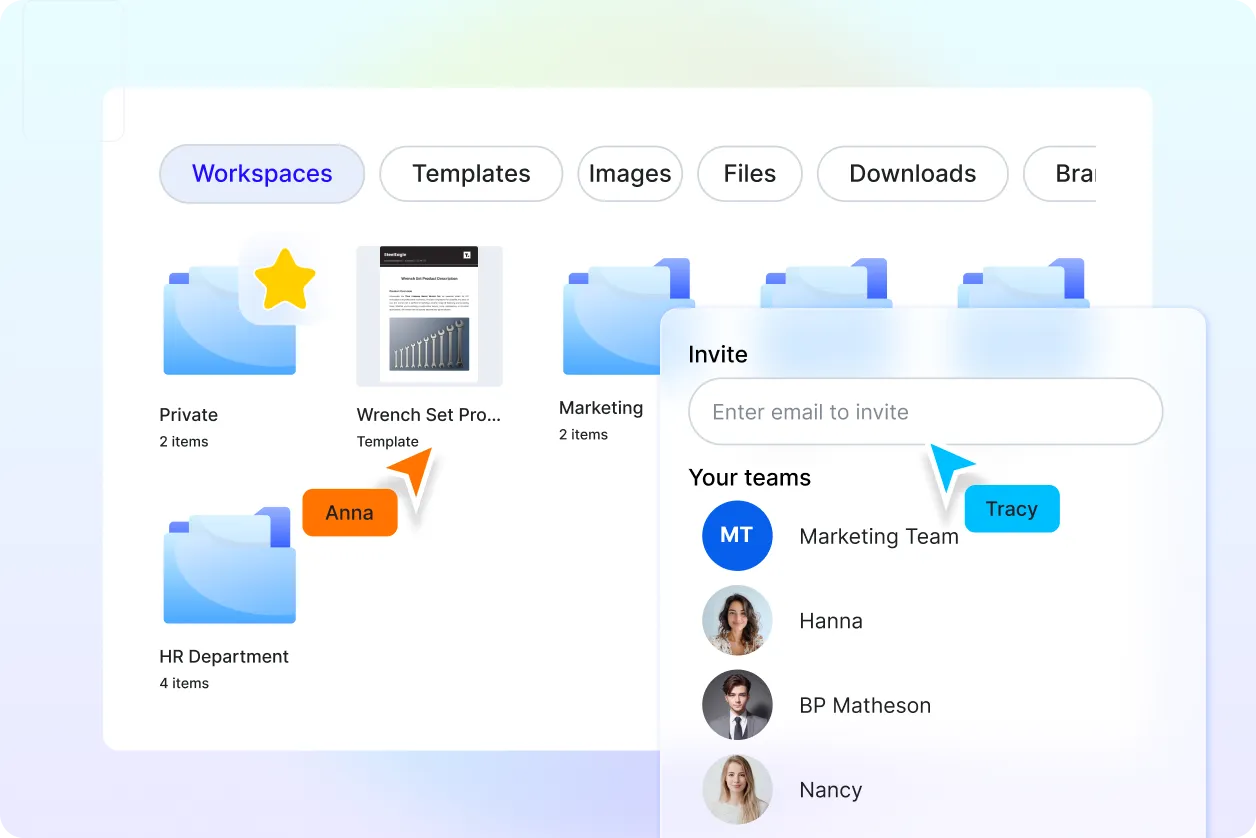1256x838 pixels.
Task: Click the email invite input field
Action: click(925, 411)
